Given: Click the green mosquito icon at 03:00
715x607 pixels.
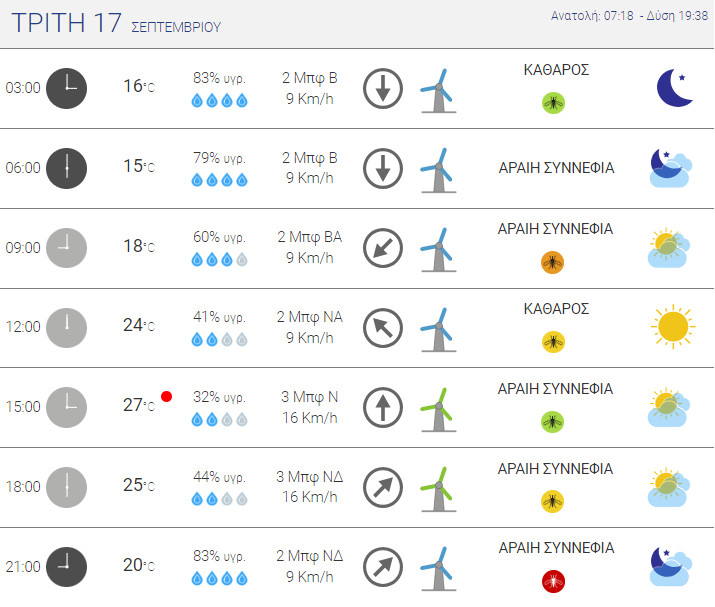Looking at the screenshot, I should [553, 103].
